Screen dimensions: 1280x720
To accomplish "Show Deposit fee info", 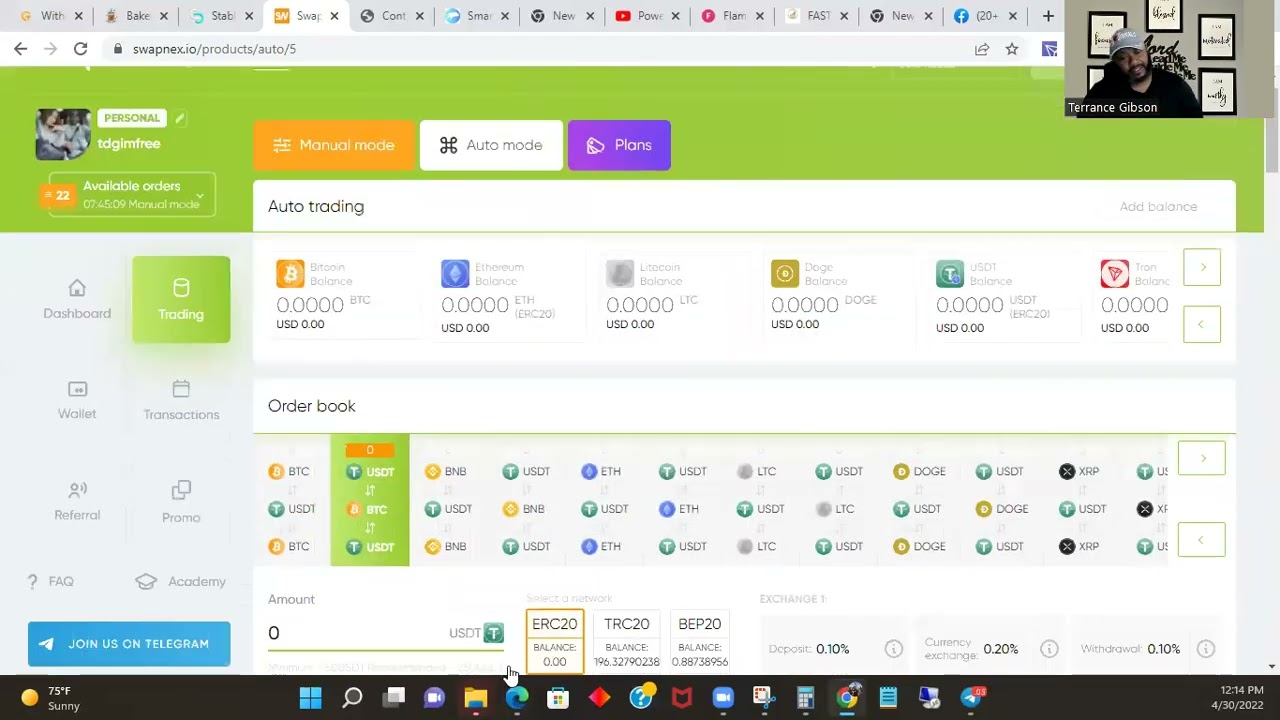I will click(x=894, y=649).
